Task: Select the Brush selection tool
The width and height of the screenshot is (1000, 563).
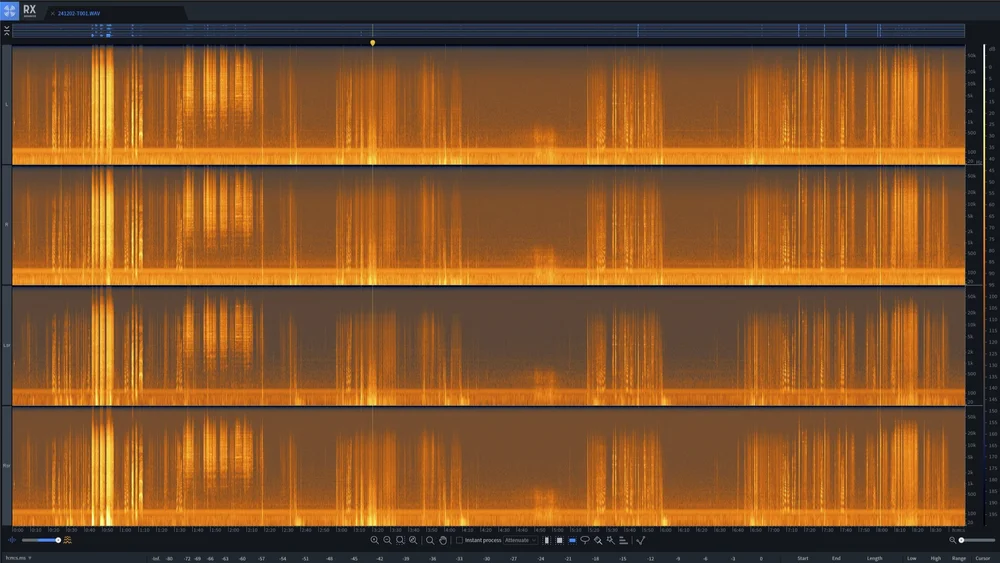Action: click(x=598, y=540)
